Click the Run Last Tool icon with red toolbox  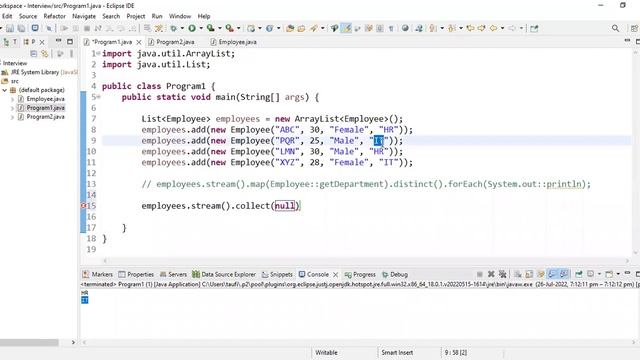click(230, 28)
